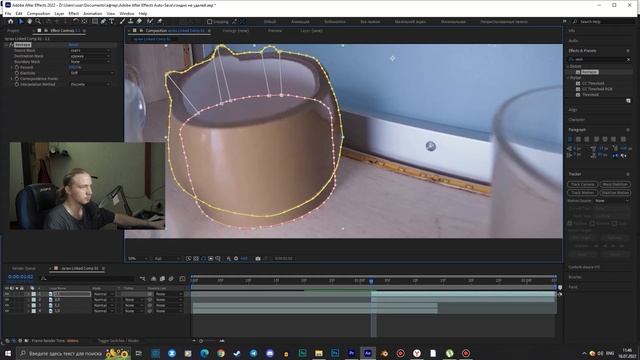Viewport: 640px width, 360px height.
Task: Click the Toggle Switches / Modes button
Action: 118,340
